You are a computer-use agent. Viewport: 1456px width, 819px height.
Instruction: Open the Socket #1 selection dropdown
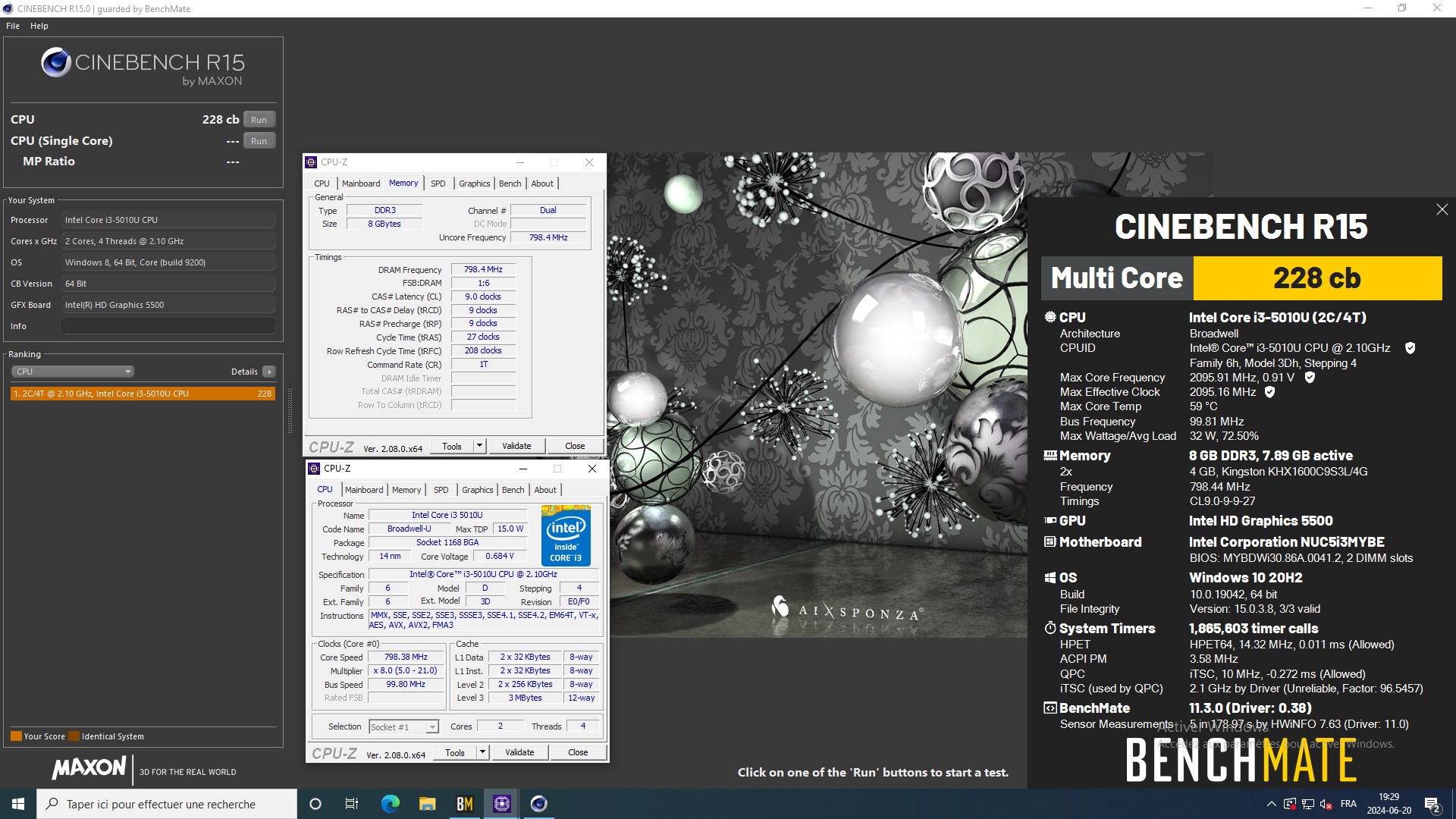tap(403, 726)
